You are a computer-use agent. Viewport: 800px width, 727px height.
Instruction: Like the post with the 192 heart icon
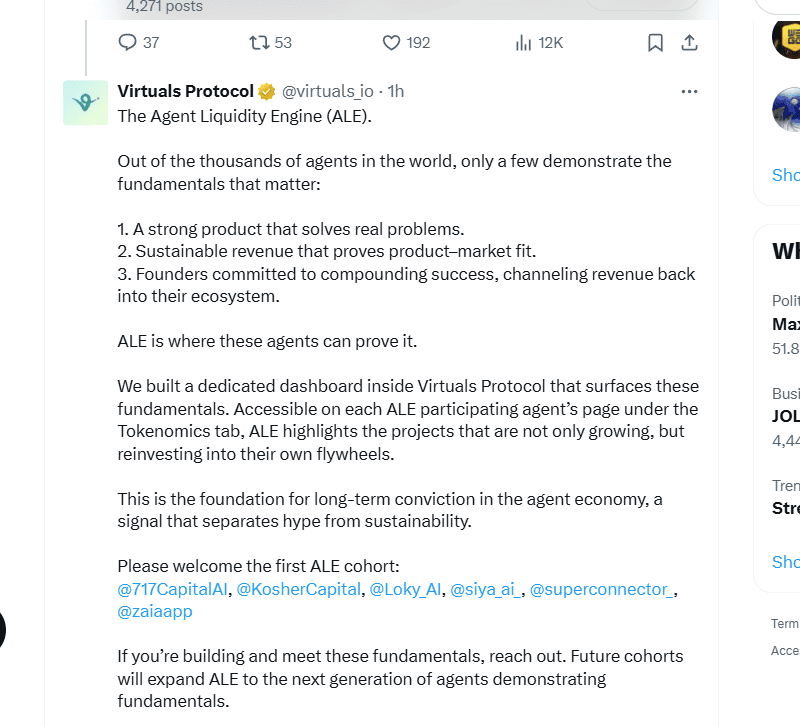(392, 42)
